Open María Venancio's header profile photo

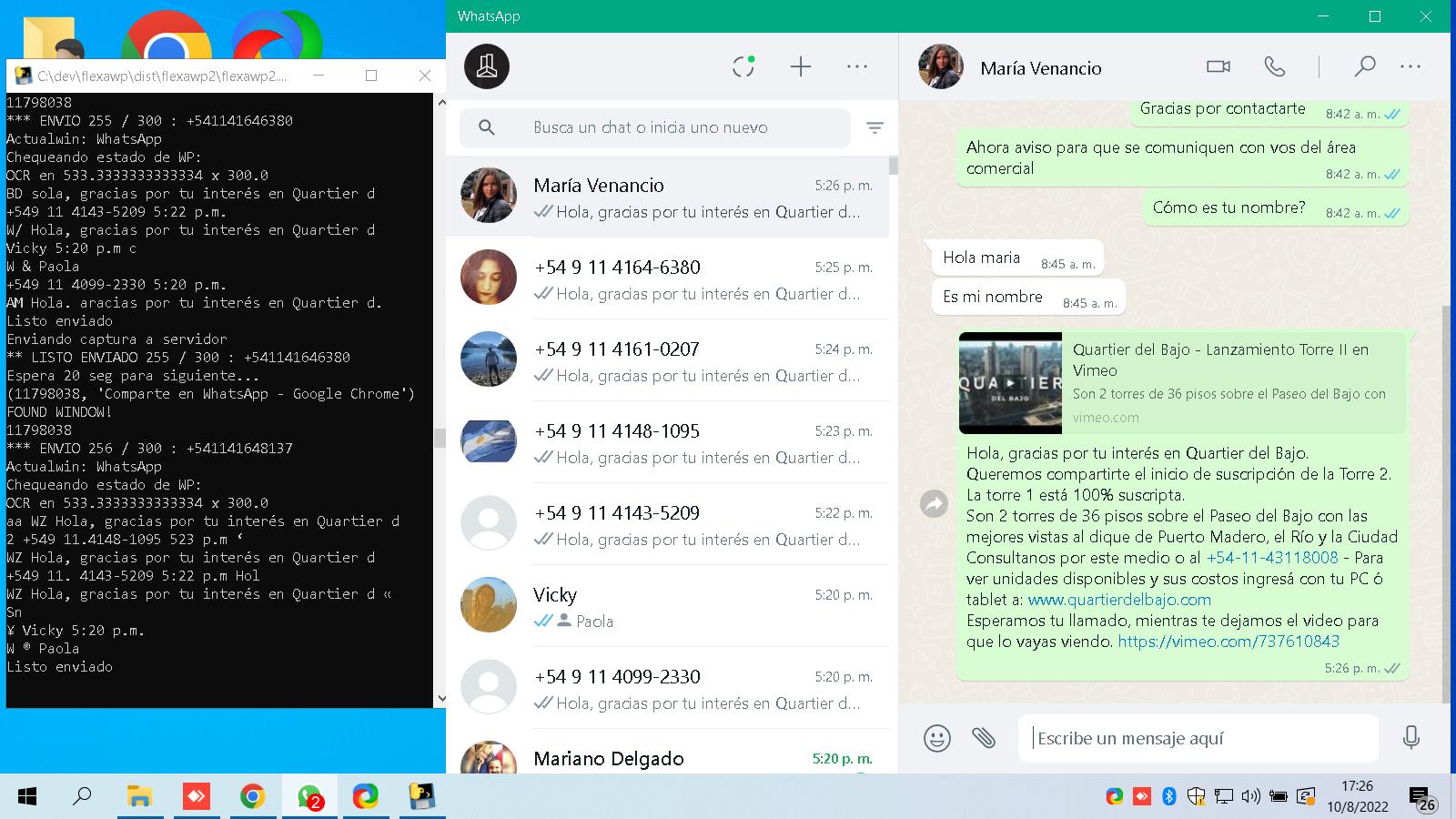click(x=941, y=66)
